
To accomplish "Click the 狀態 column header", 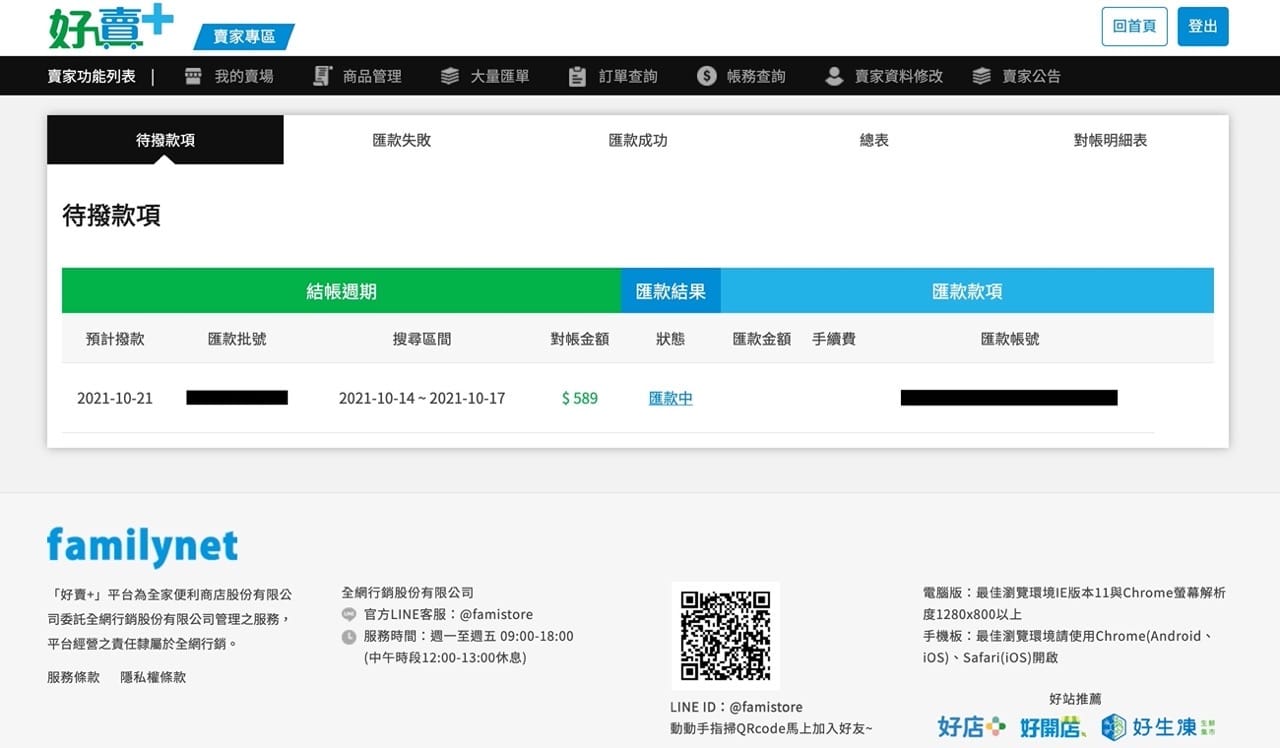I will [x=671, y=339].
